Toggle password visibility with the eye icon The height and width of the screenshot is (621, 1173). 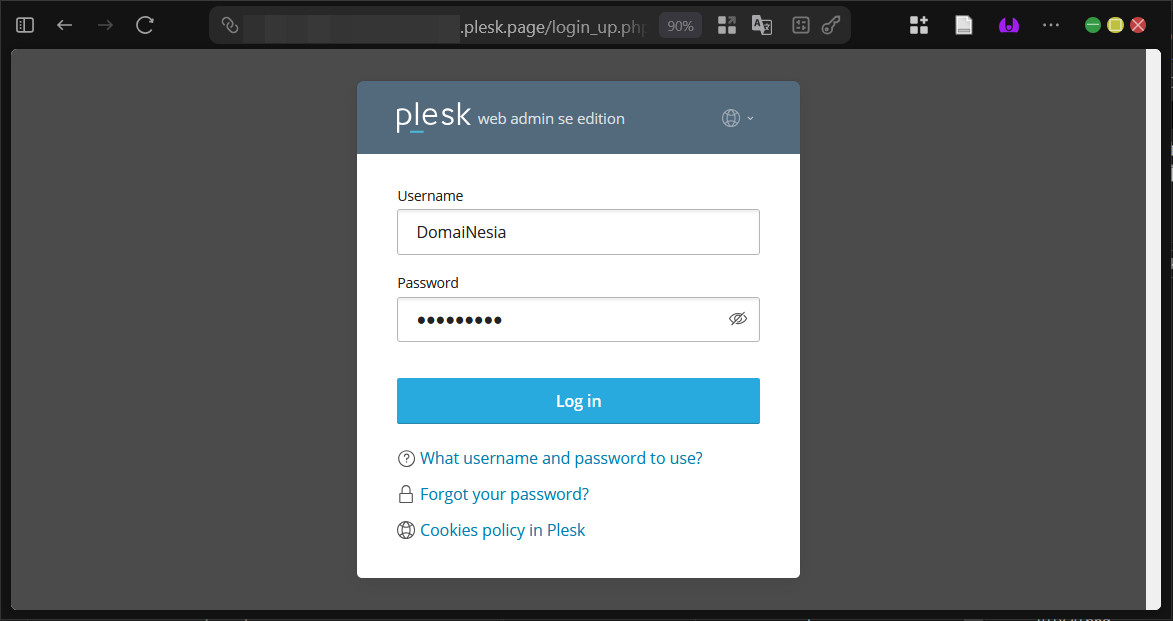(738, 318)
